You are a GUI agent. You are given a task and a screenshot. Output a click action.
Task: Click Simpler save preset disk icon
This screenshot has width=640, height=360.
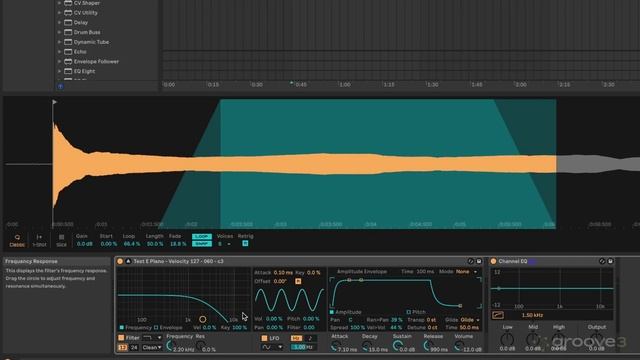[479, 261]
